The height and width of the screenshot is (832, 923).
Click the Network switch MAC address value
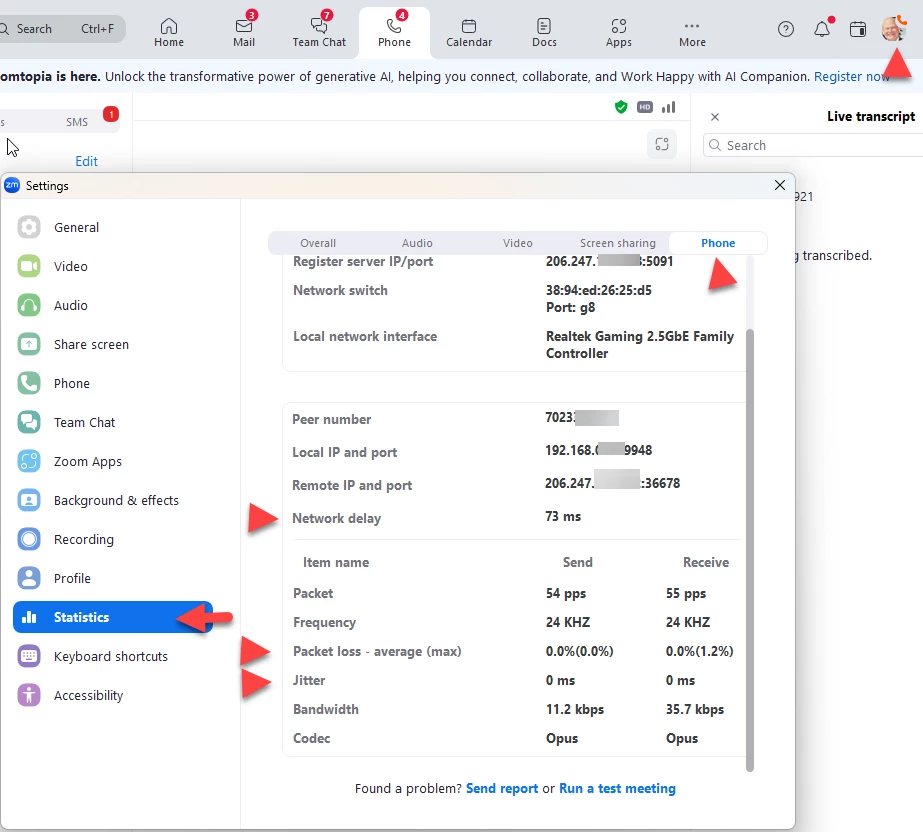pos(598,290)
